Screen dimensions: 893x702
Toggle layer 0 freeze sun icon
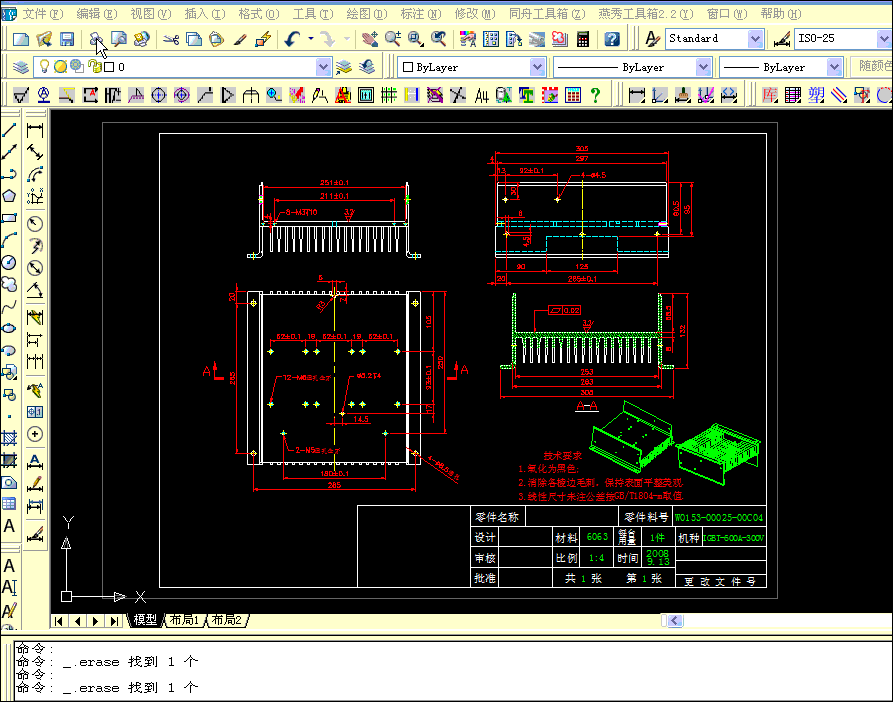60,67
